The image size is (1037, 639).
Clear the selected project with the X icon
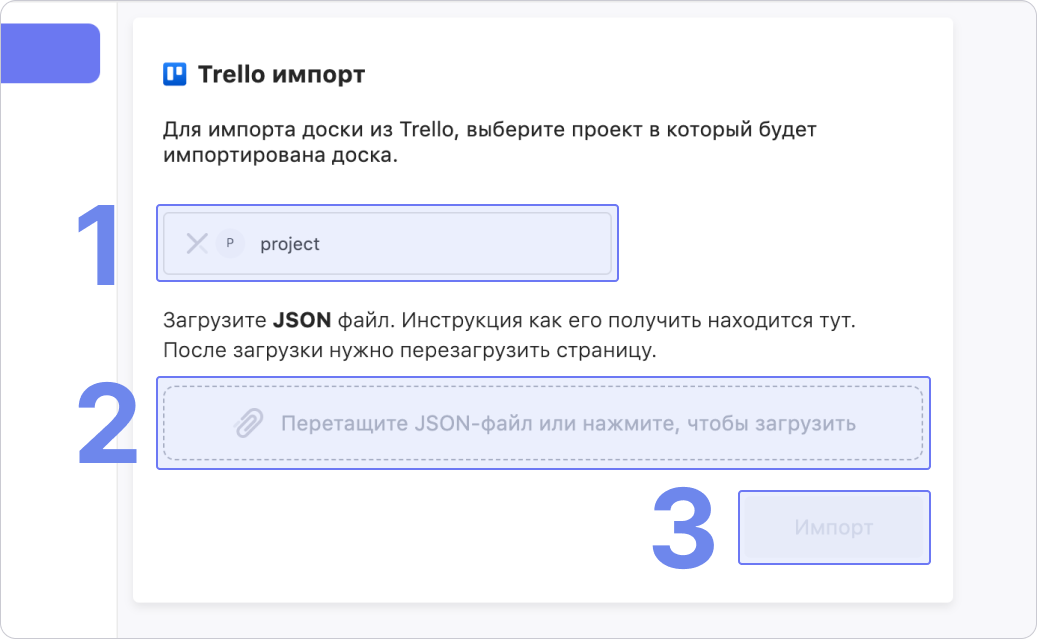click(197, 243)
